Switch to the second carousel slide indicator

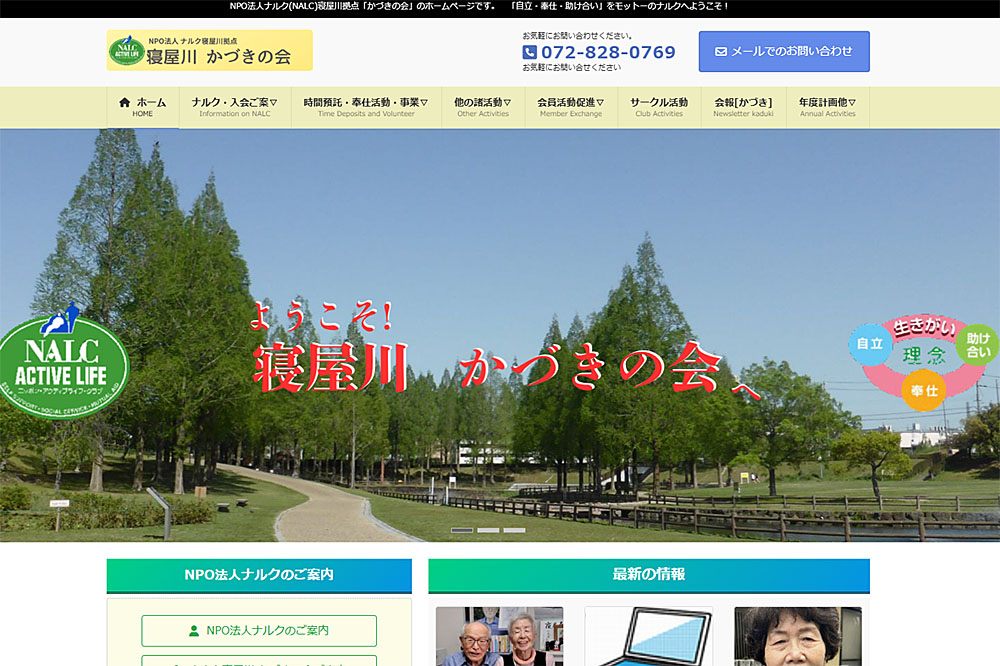(488, 530)
